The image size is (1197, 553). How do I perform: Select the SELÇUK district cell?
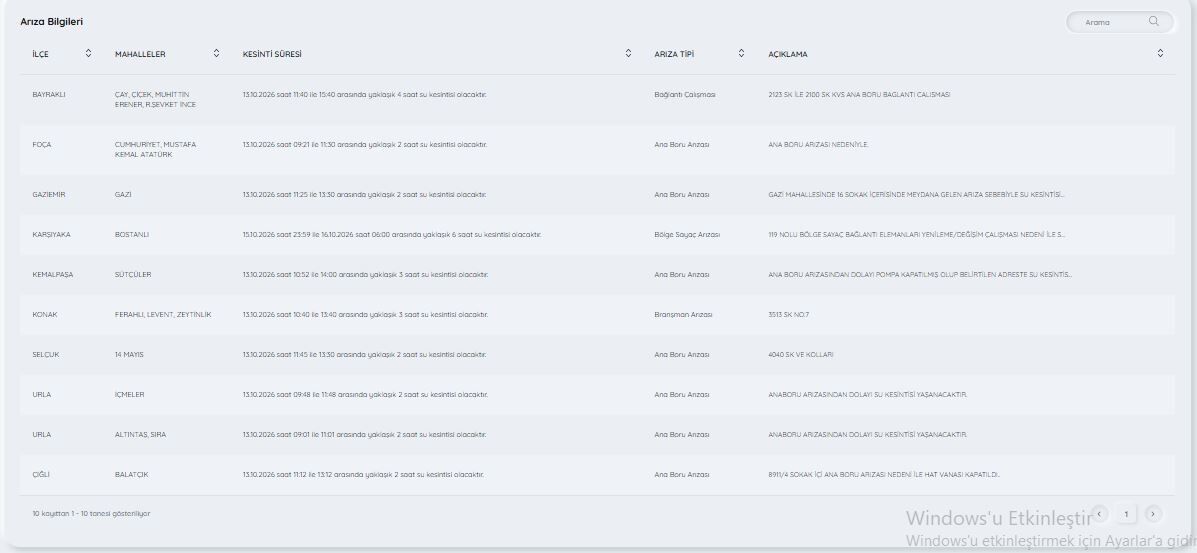[x=46, y=354]
